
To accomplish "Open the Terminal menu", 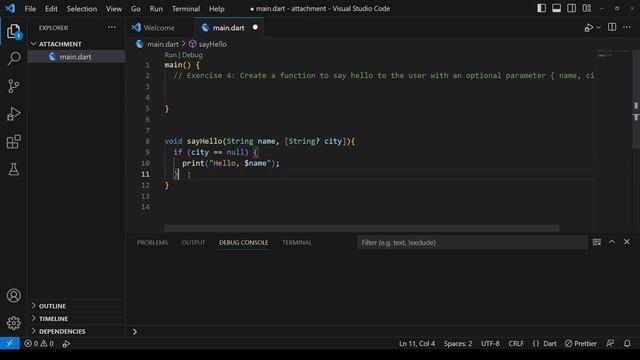I will pos(186,9).
